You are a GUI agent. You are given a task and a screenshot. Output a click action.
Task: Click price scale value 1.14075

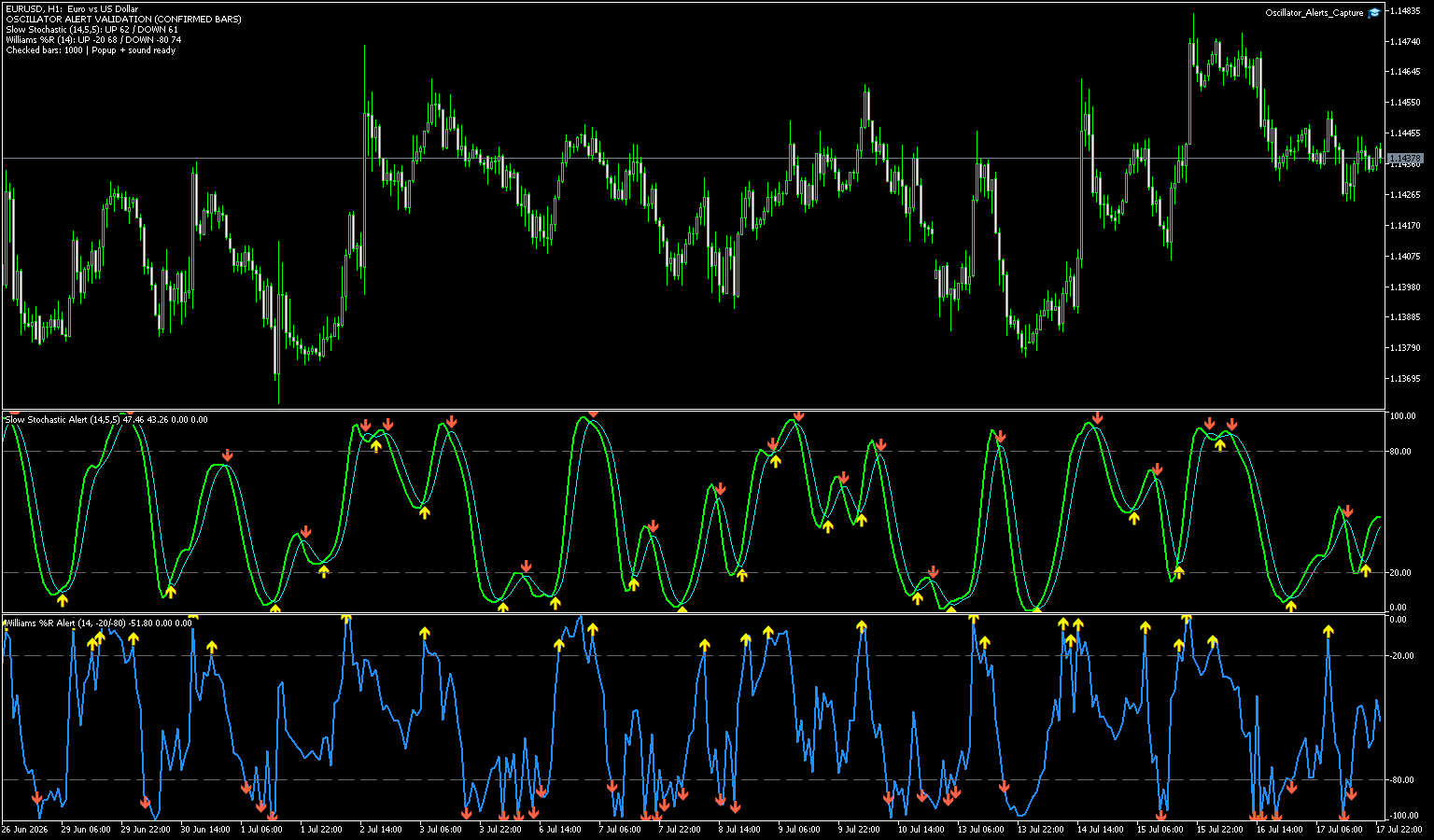pos(1405,257)
